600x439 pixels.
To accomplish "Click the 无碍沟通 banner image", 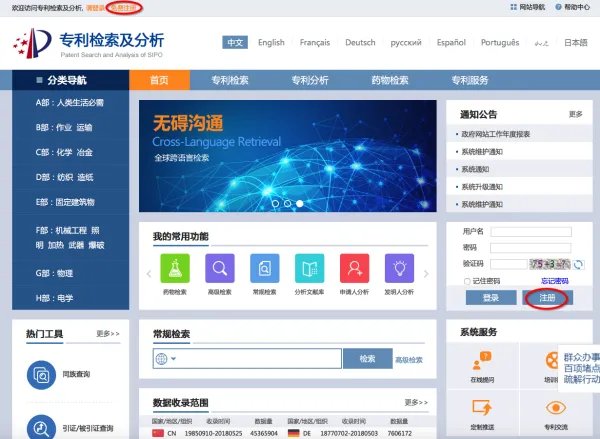I will point(288,156).
